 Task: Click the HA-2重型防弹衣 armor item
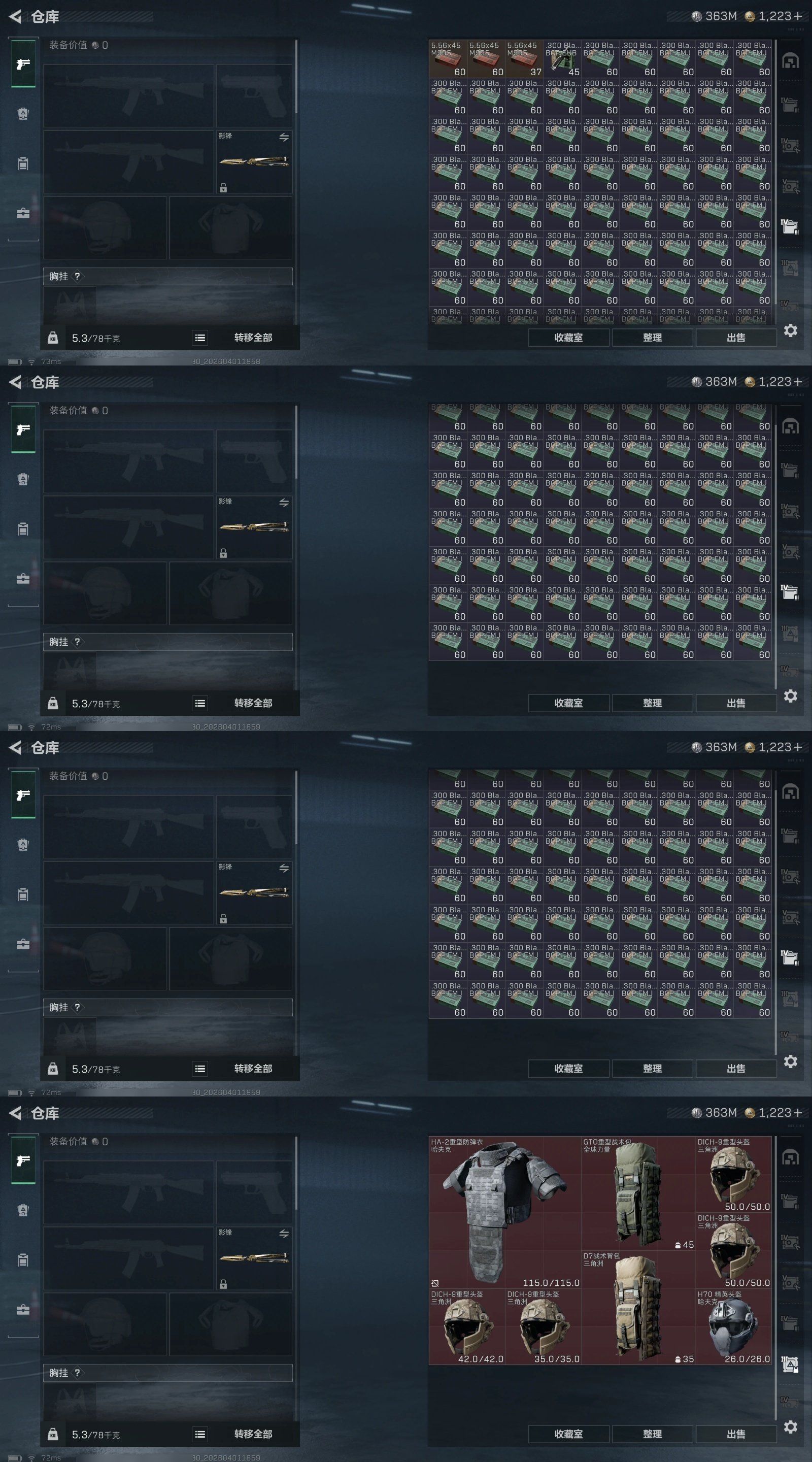tap(504, 1213)
